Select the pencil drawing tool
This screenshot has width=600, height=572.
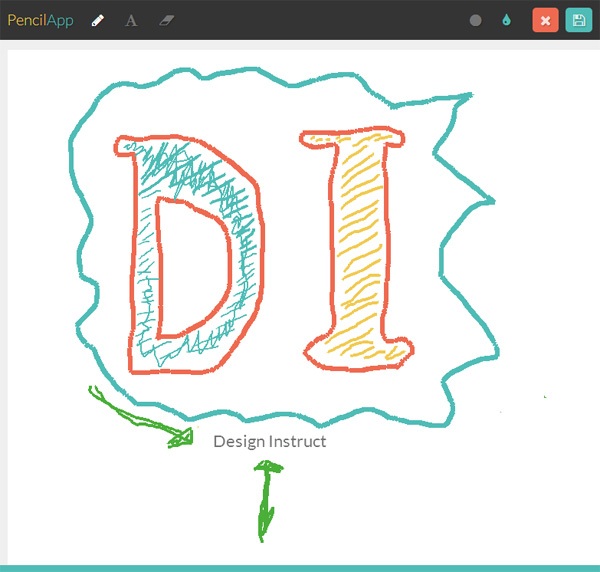(98, 20)
